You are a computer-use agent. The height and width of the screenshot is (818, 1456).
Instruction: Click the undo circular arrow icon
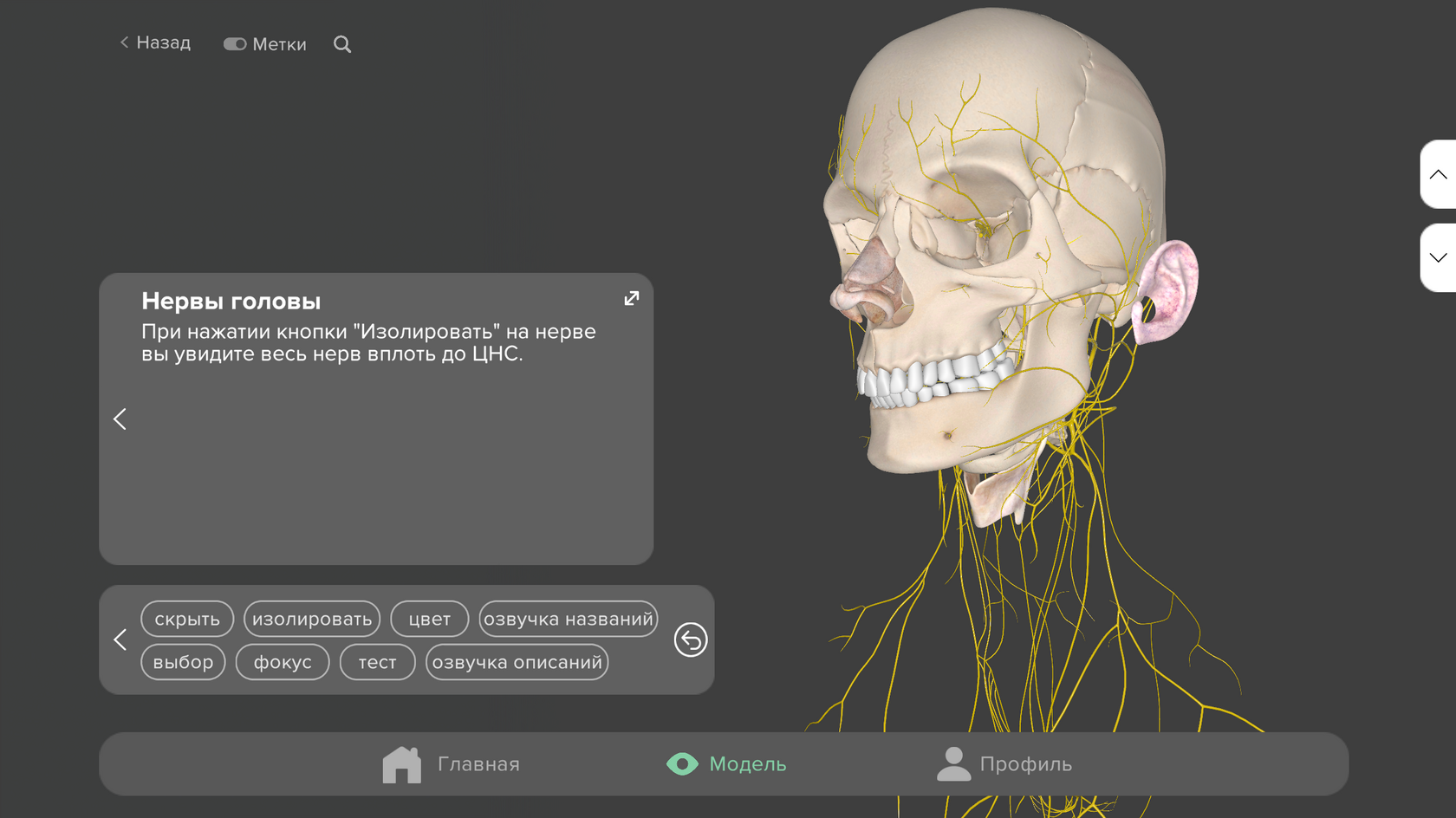click(x=691, y=640)
